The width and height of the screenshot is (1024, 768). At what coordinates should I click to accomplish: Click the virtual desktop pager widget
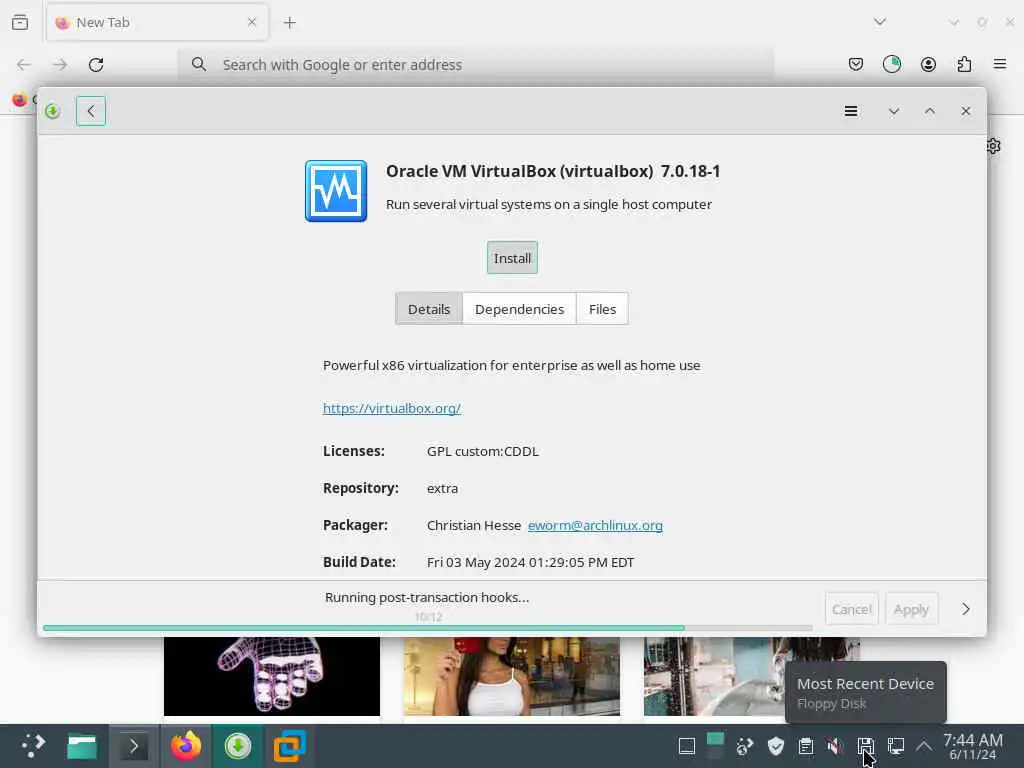715,746
